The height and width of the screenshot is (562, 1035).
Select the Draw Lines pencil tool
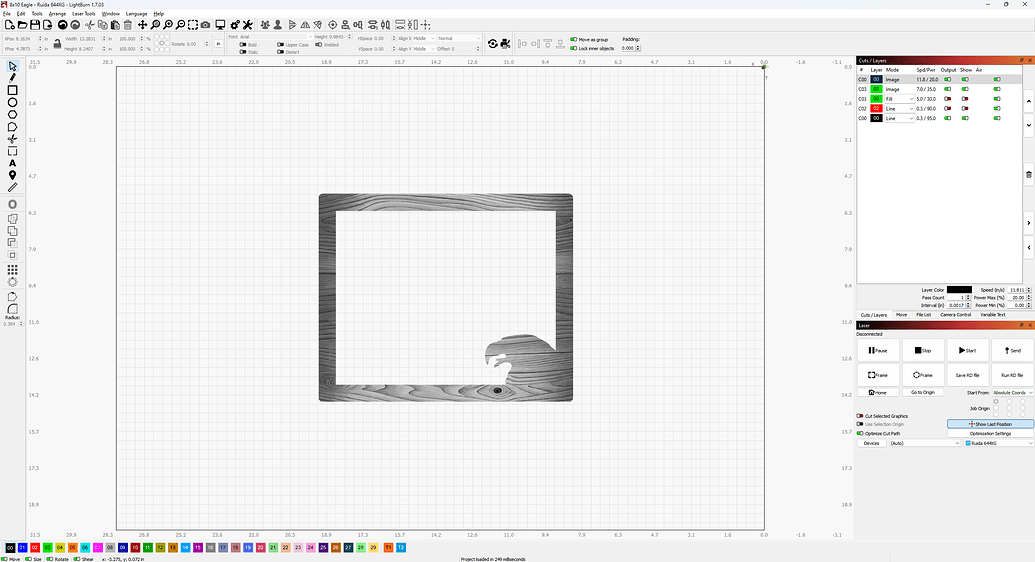pos(13,78)
